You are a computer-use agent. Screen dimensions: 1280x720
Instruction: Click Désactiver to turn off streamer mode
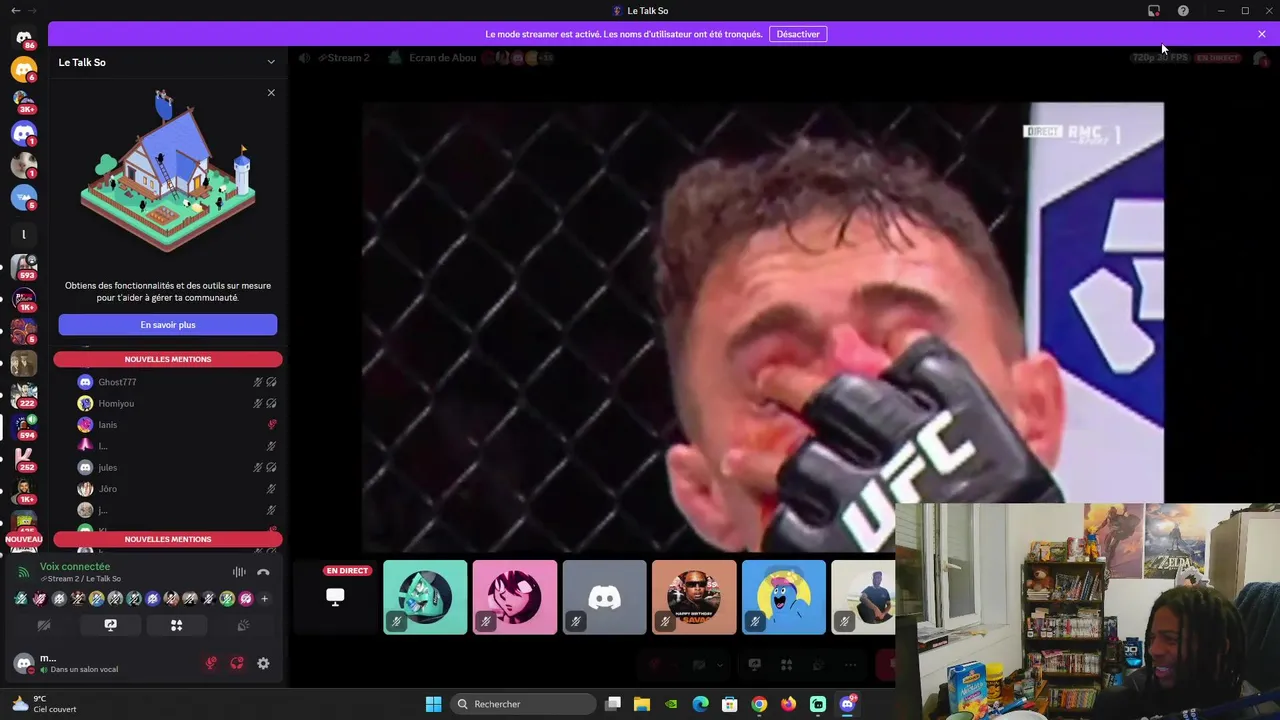798,34
